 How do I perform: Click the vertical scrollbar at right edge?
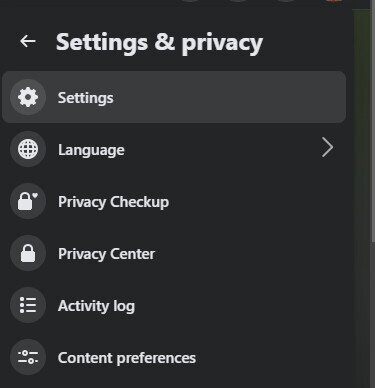(373, 127)
